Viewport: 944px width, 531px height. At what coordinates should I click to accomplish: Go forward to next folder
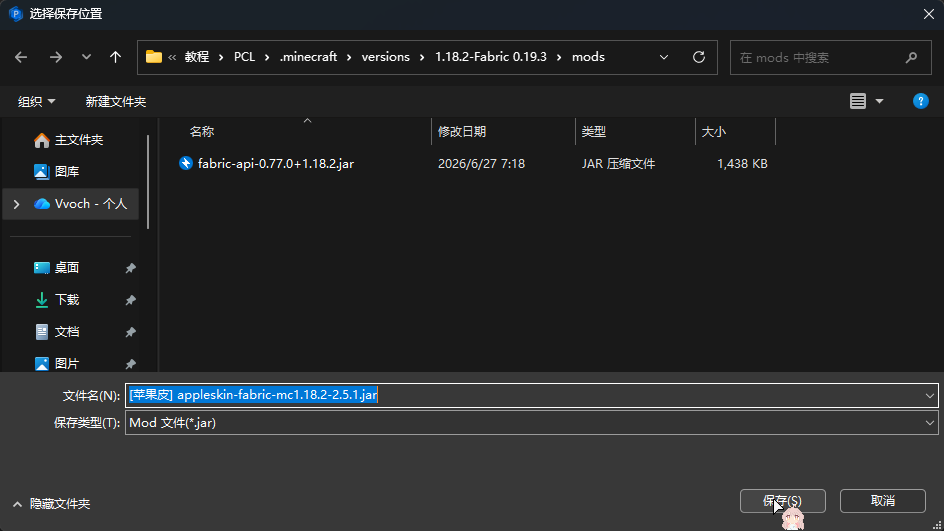coord(55,57)
